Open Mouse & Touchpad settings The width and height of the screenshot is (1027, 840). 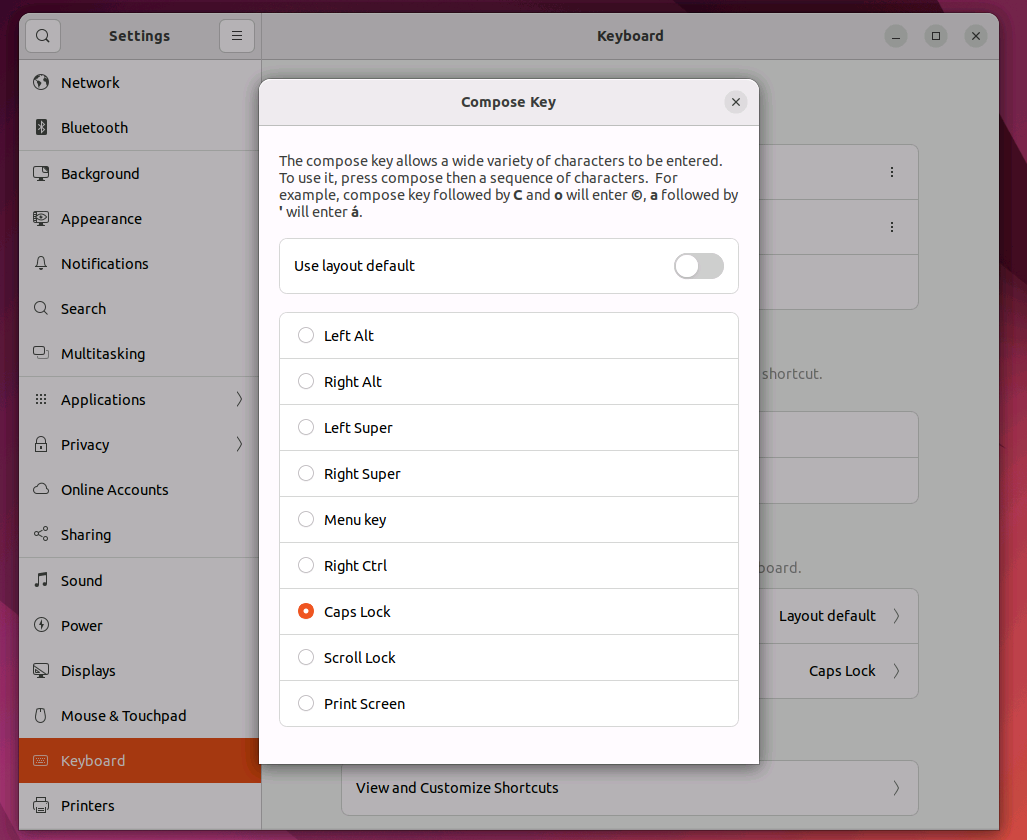(x=140, y=716)
